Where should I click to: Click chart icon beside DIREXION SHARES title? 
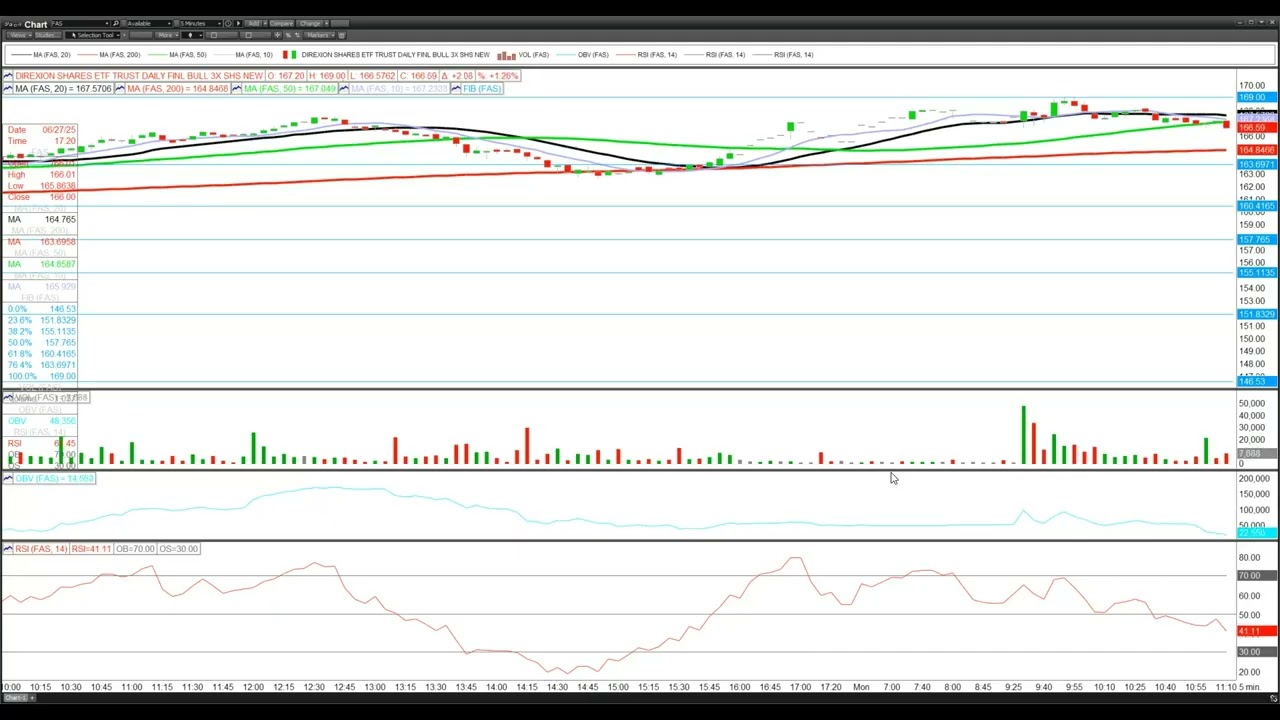click(8, 76)
